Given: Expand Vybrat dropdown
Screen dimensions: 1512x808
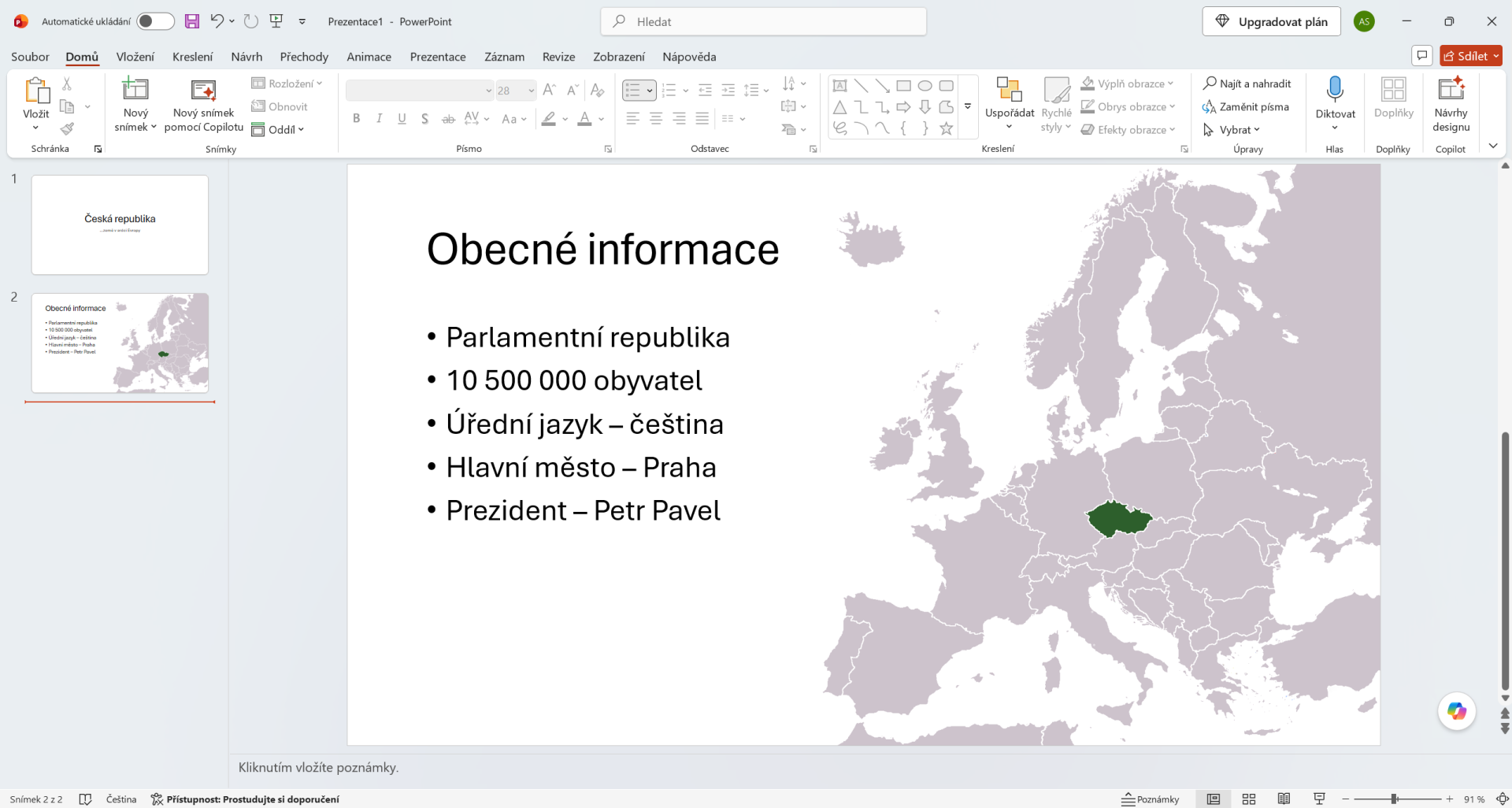Looking at the screenshot, I should [x=1232, y=129].
